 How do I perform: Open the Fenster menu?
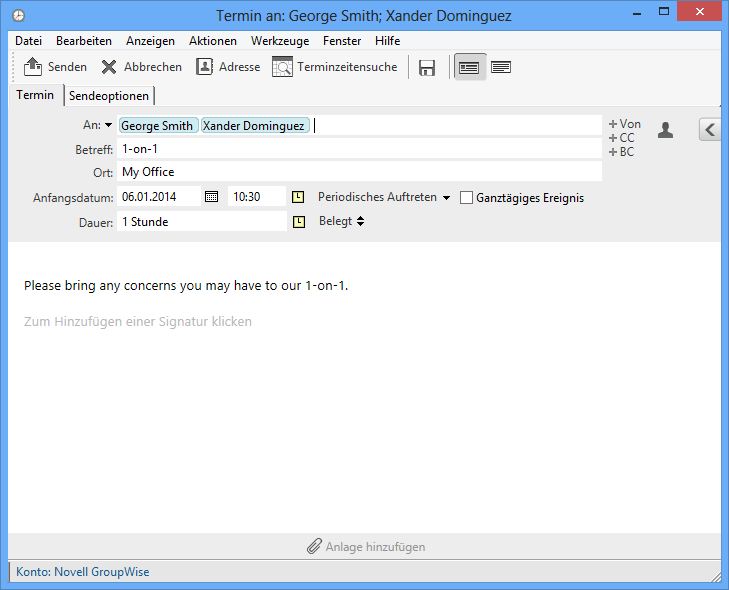pos(342,41)
